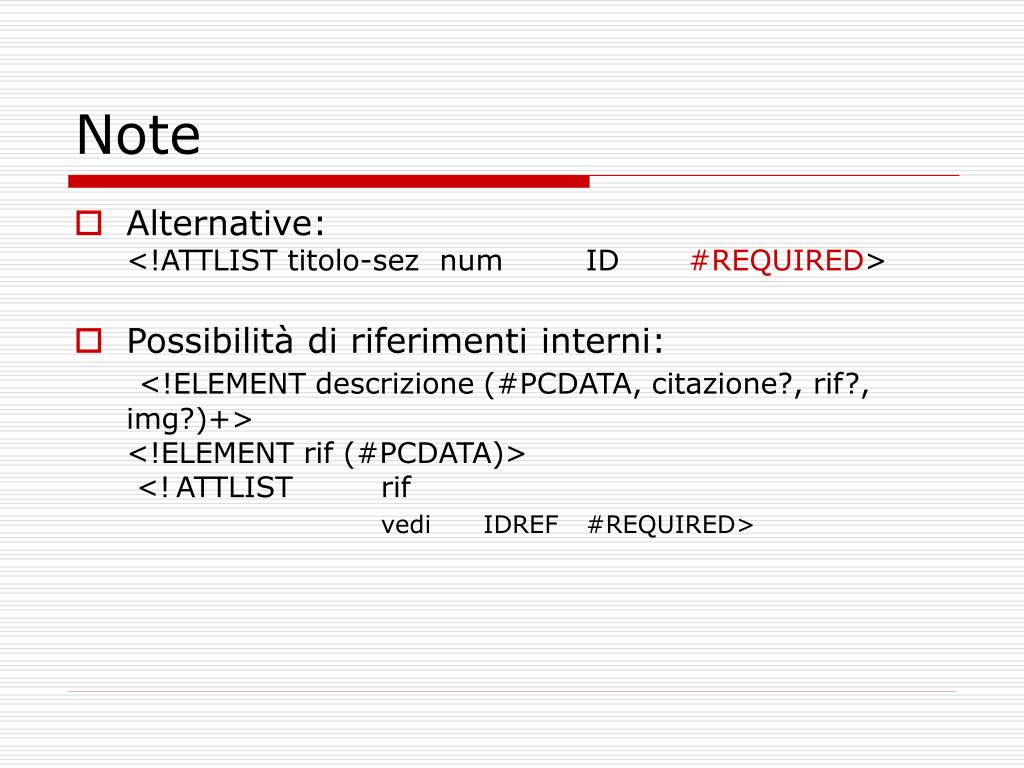Click the "num" attribute name
The height and width of the screenshot is (768, 1024).
(471, 262)
